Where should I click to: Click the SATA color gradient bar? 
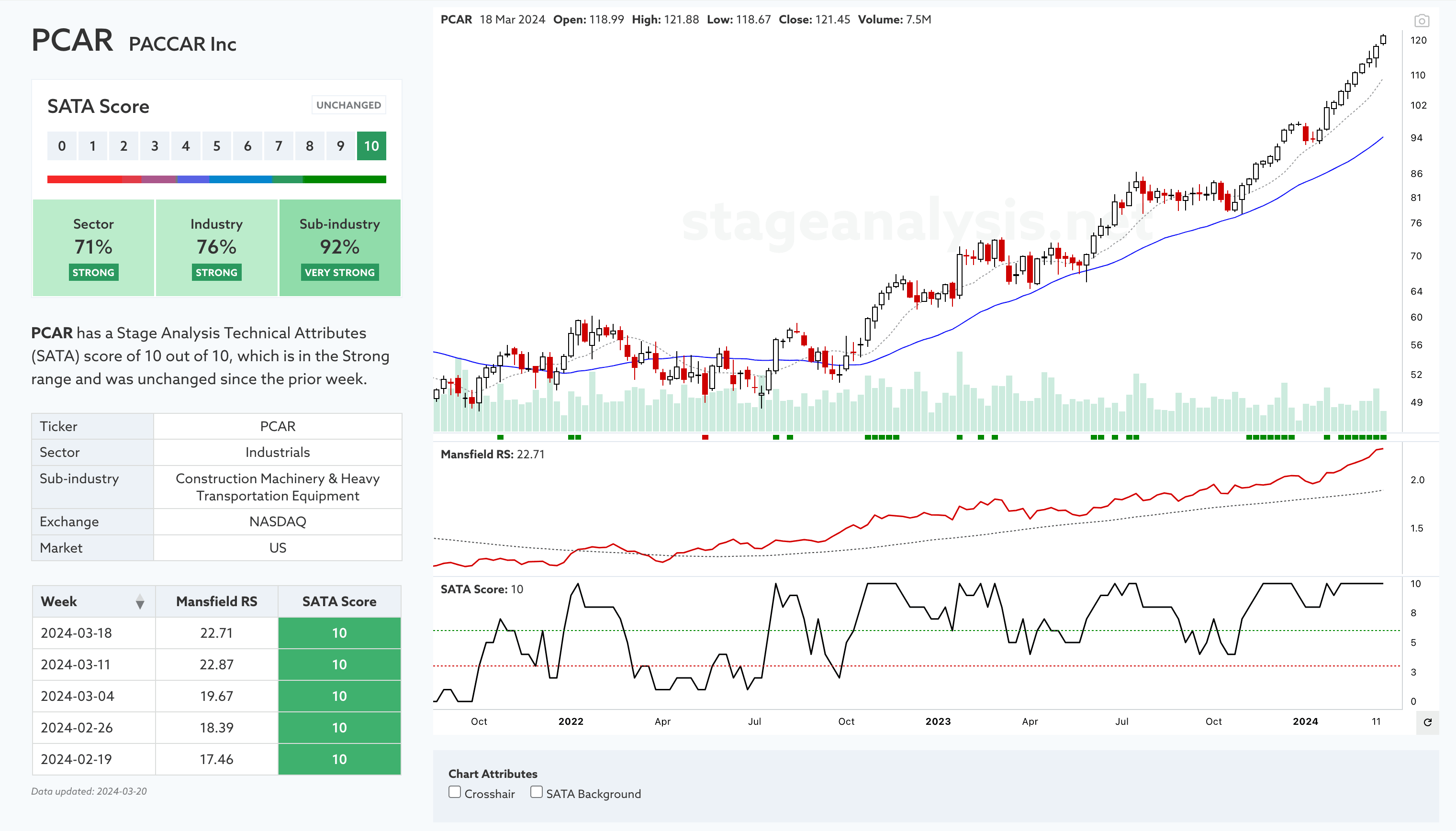(x=216, y=179)
